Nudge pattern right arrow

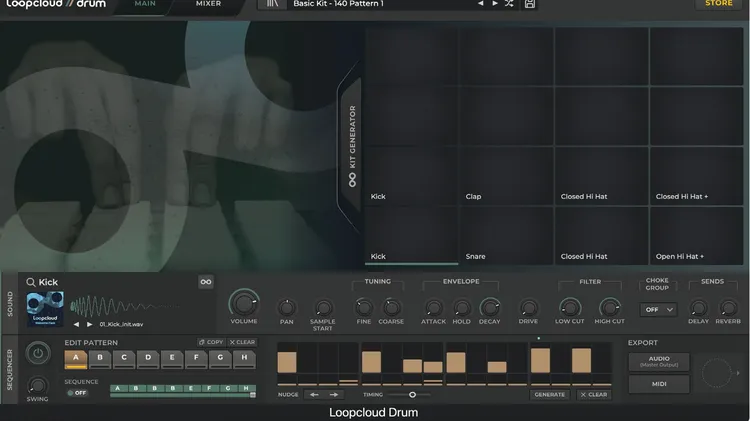pos(334,395)
